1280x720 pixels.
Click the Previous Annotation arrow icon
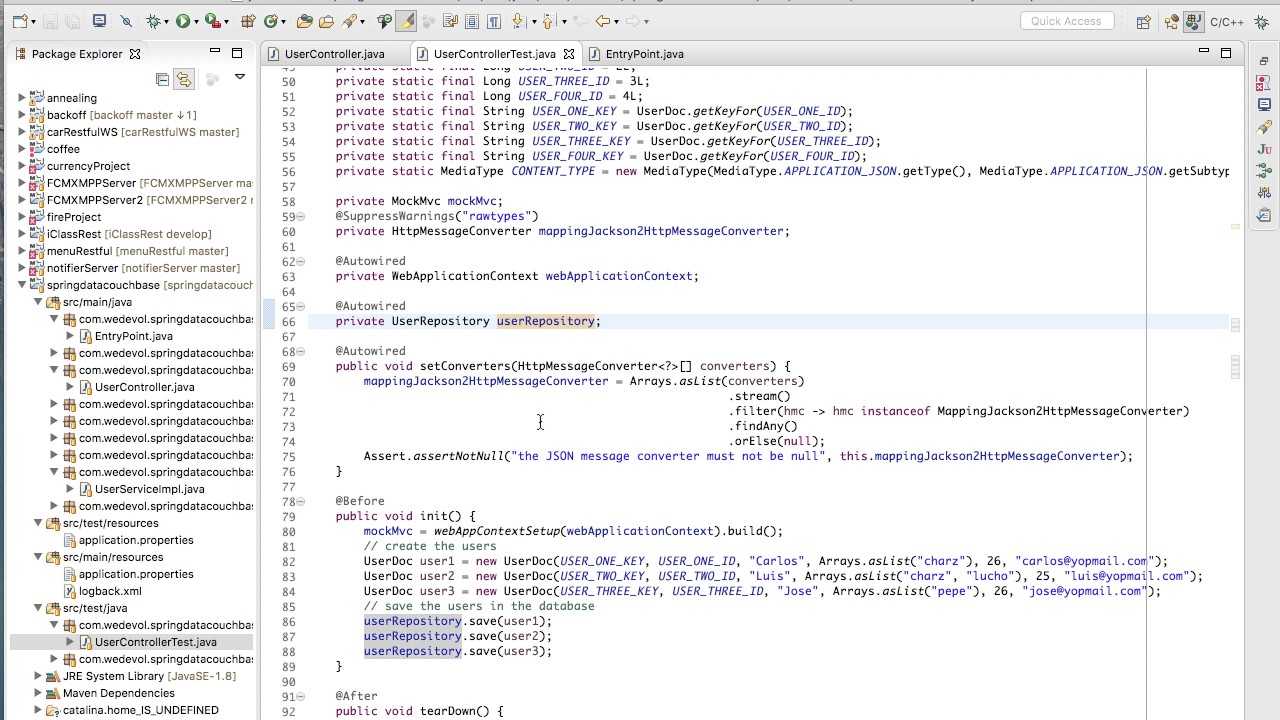point(548,21)
